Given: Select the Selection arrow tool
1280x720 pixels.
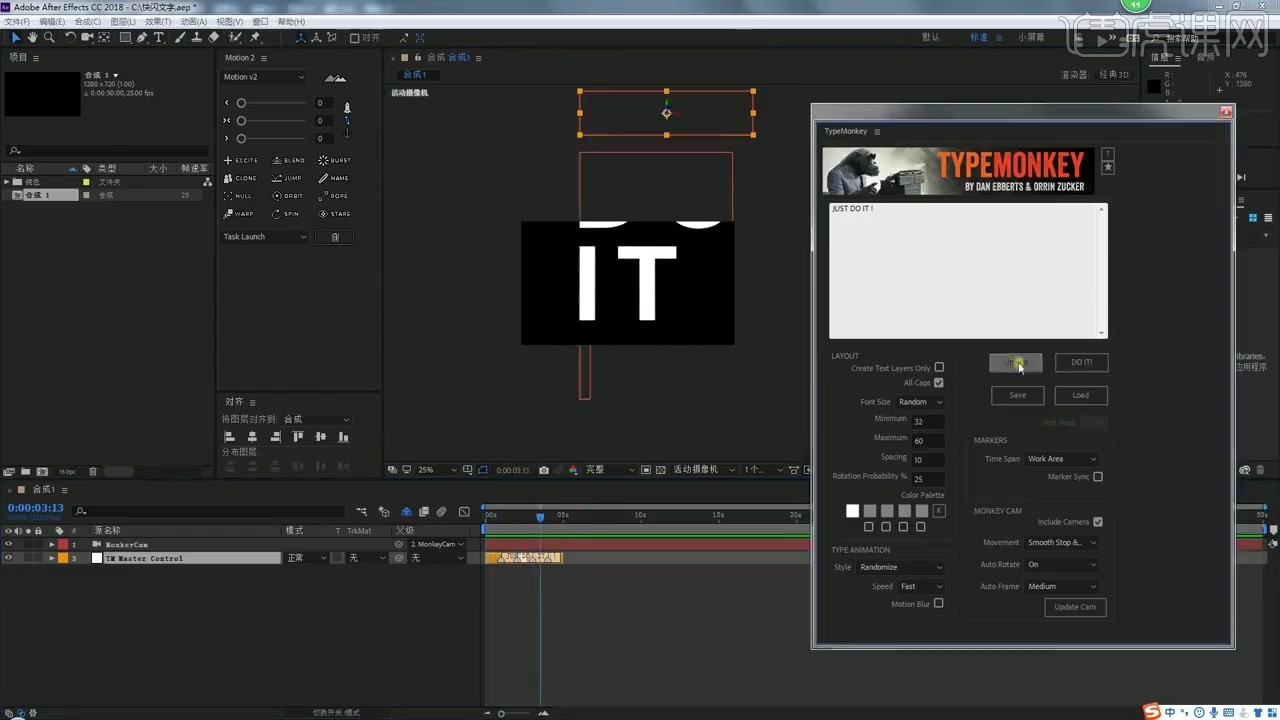Looking at the screenshot, I should coord(16,38).
